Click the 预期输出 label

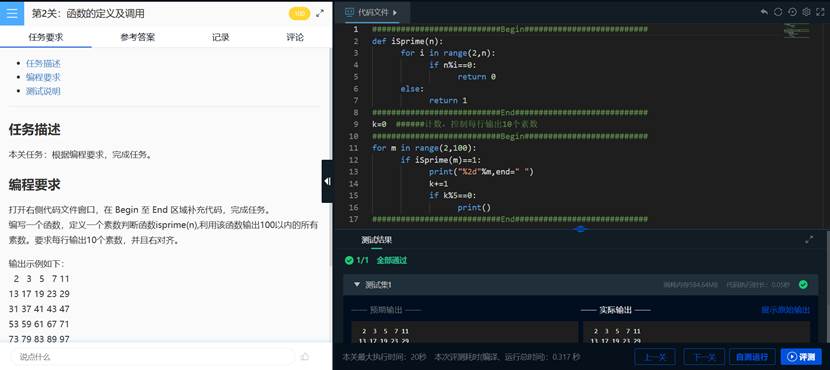[x=386, y=310]
